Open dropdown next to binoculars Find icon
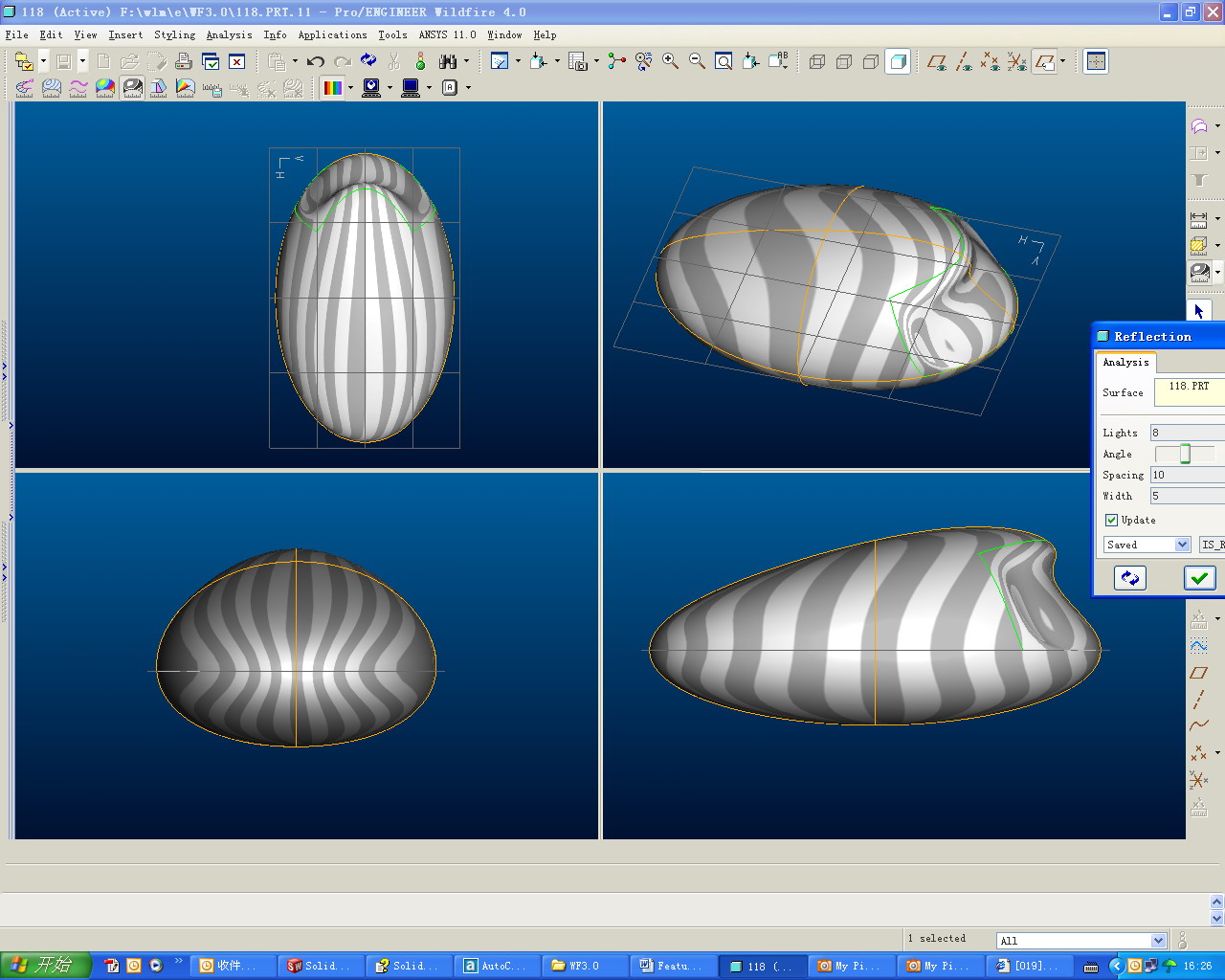Viewport: 1225px width, 980px height. coord(466,61)
